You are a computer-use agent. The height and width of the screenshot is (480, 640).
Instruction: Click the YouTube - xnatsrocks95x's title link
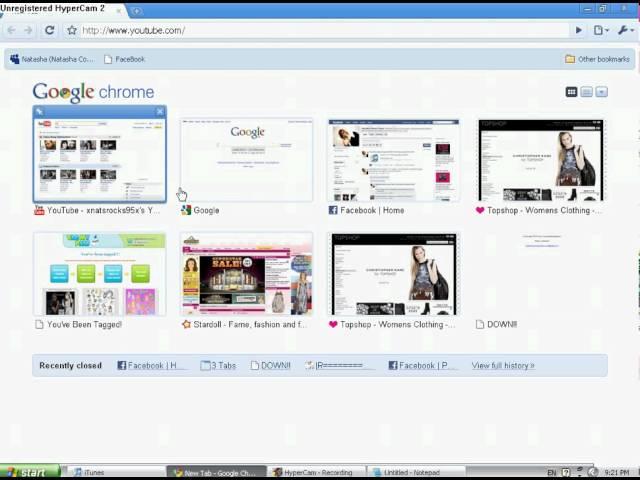103,210
